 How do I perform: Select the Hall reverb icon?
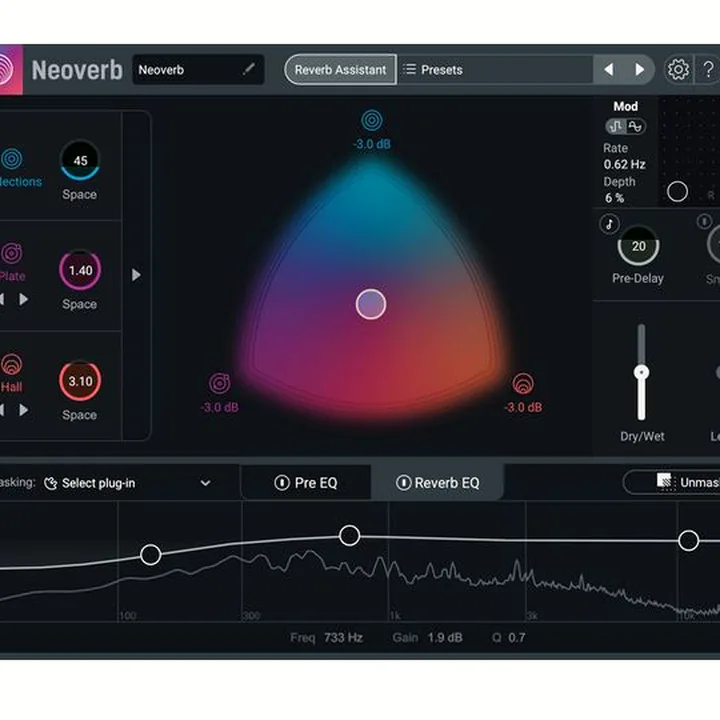pos(11,365)
